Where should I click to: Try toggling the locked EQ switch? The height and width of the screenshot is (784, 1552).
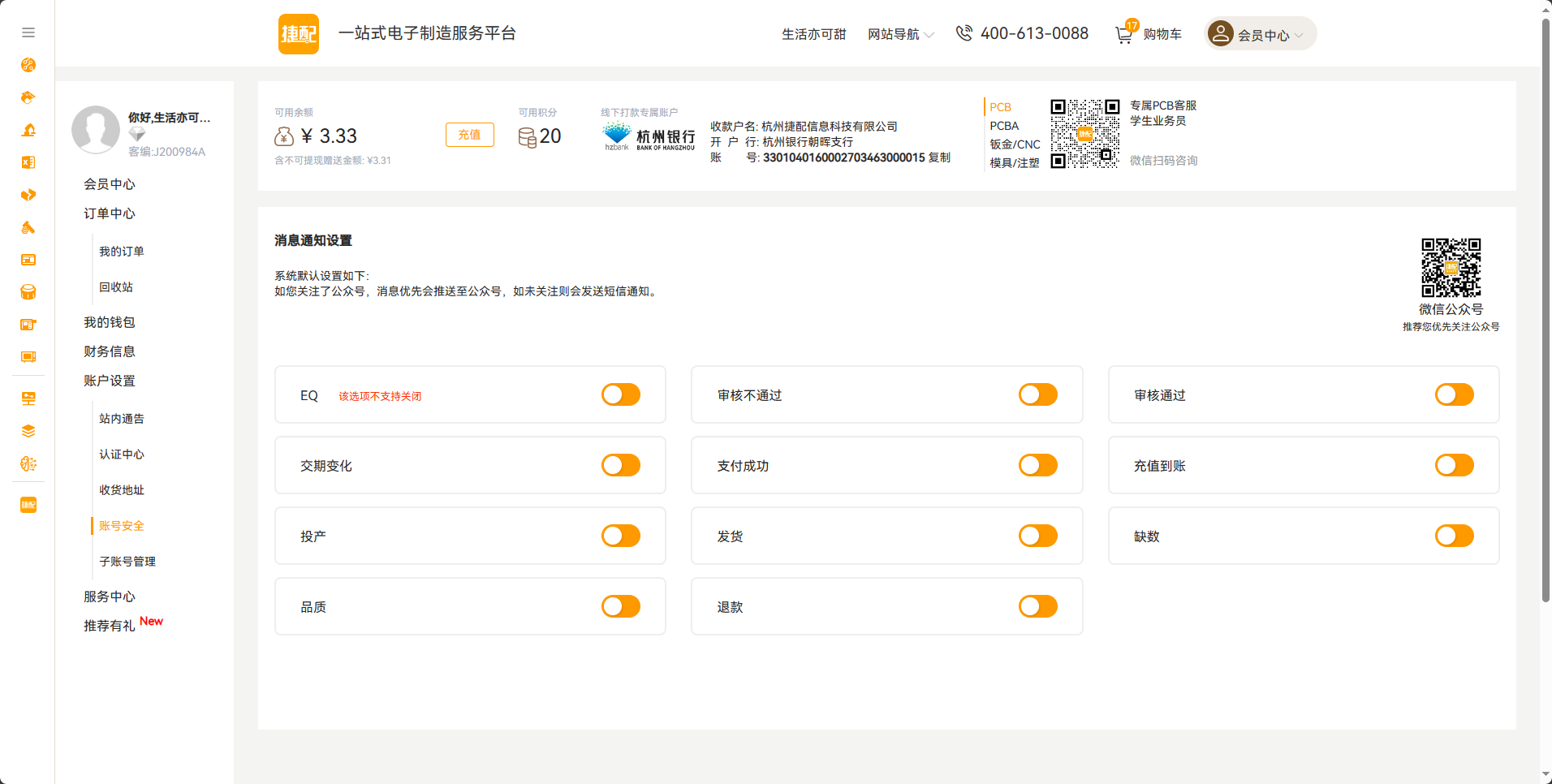pyautogui.click(x=620, y=394)
